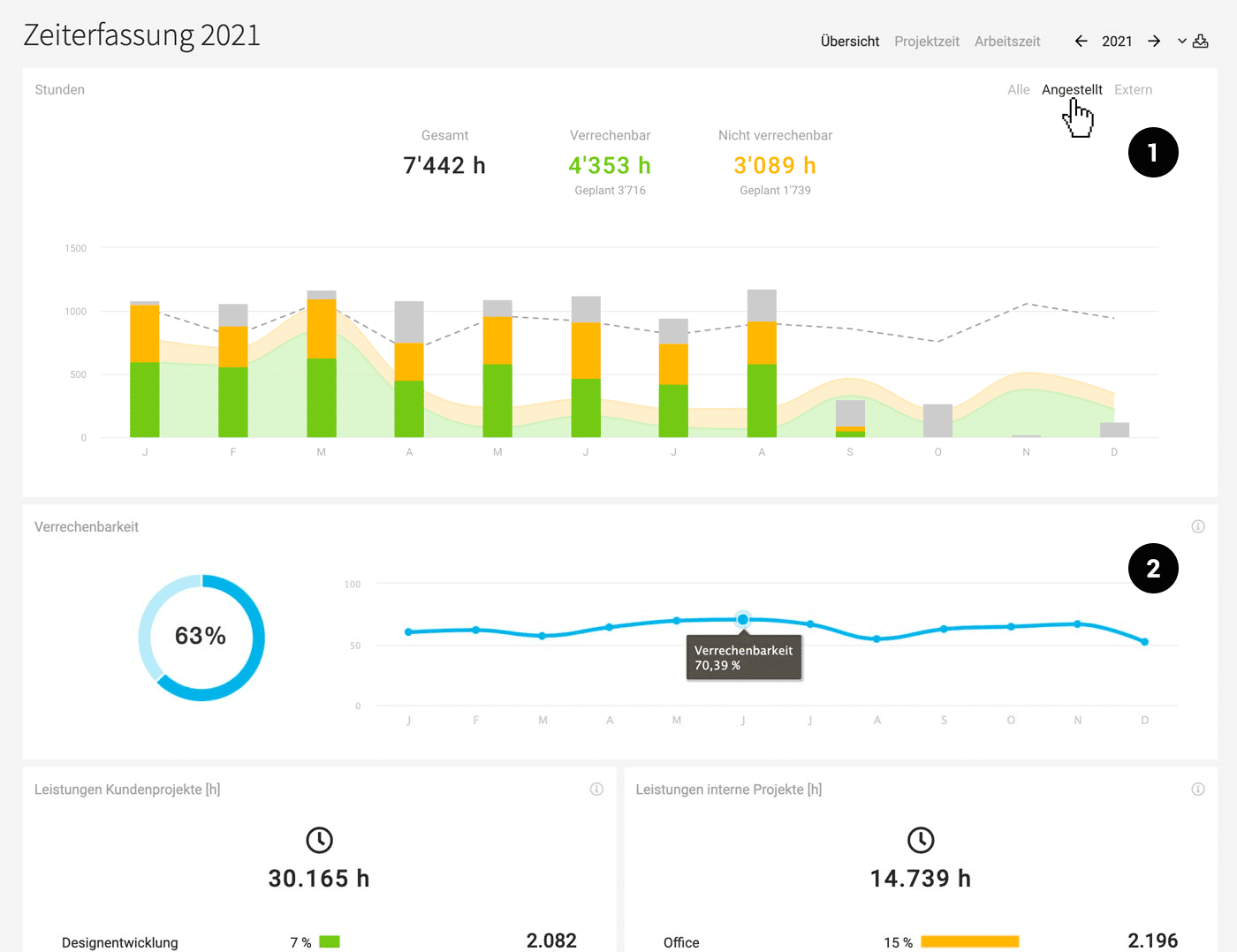
Task: Click the January point on Verrechenbarkeit line
Action: point(408,632)
